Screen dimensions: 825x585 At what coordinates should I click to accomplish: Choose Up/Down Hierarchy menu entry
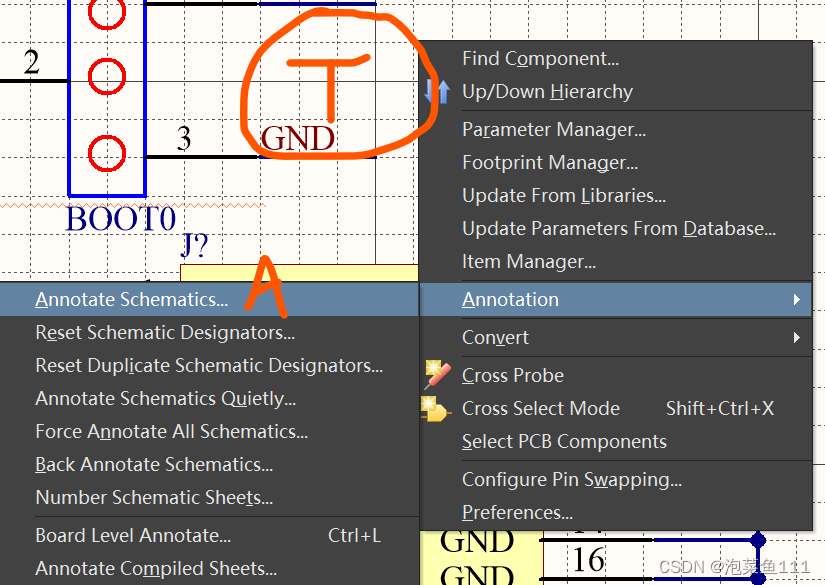pos(616,92)
